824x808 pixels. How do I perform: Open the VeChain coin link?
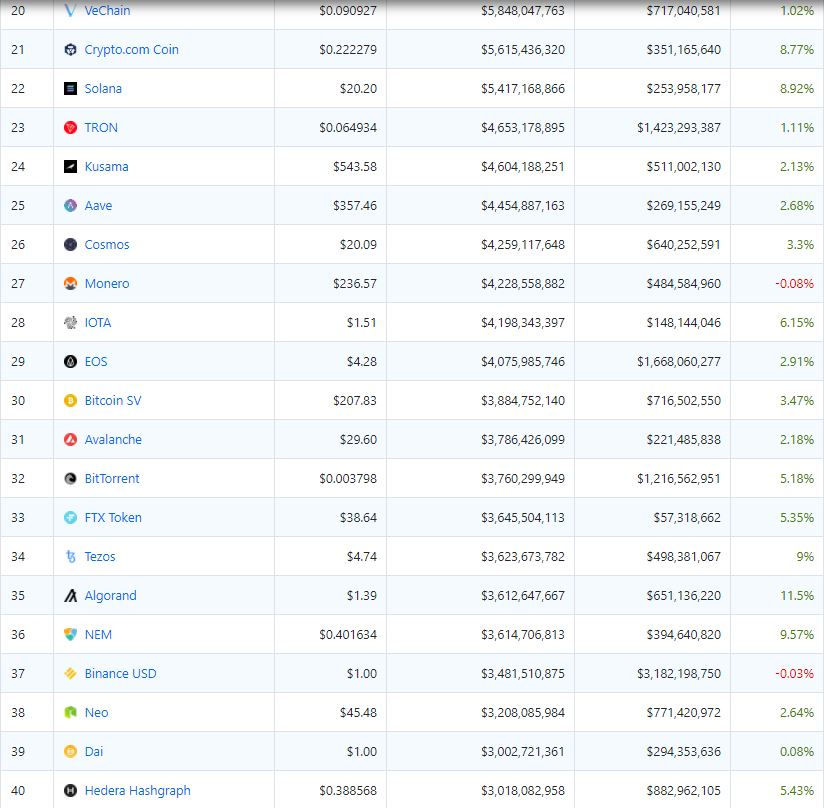(x=107, y=10)
